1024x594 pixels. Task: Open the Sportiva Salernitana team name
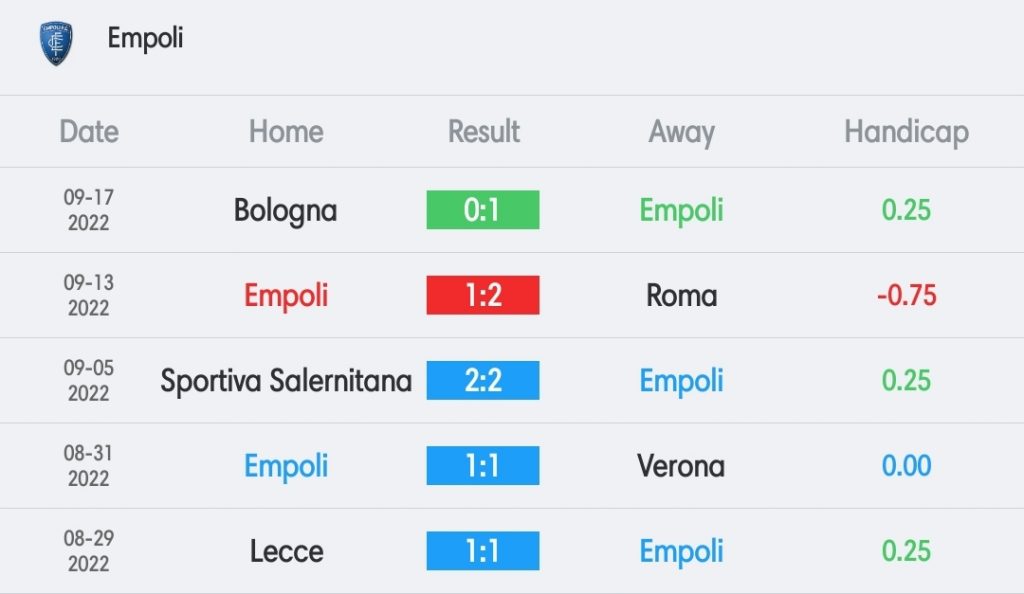pos(286,381)
